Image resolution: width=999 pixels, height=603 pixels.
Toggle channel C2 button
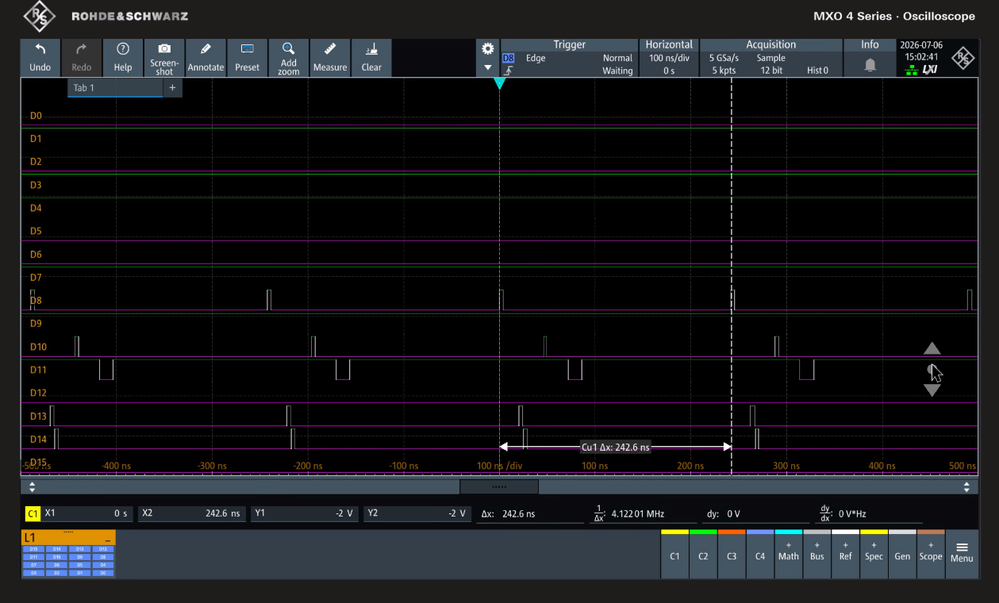tap(703, 554)
